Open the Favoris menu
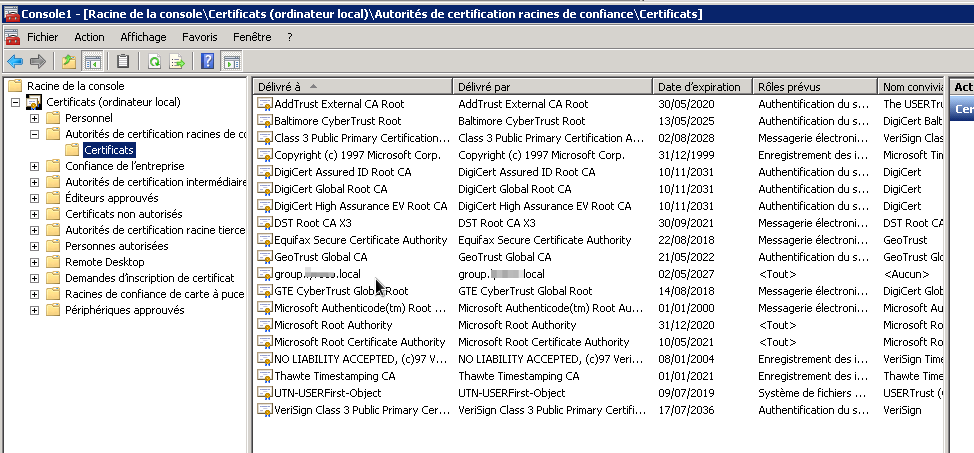974x453 pixels. pos(199,37)
